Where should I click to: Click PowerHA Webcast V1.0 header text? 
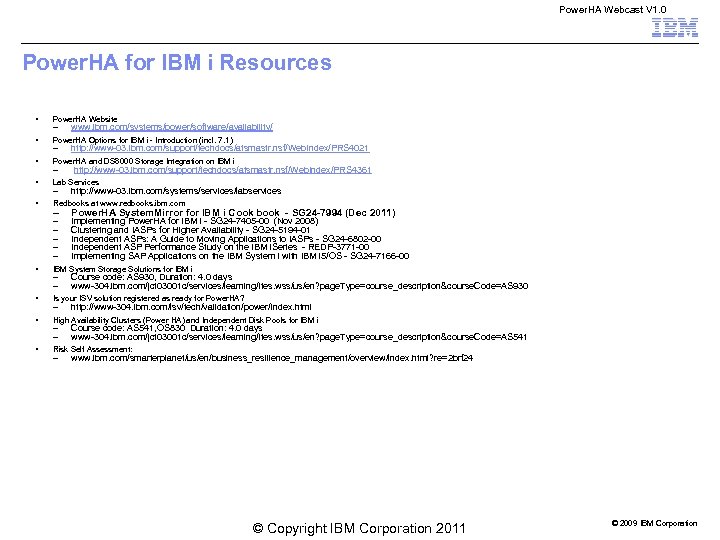[x=613, y=10]
